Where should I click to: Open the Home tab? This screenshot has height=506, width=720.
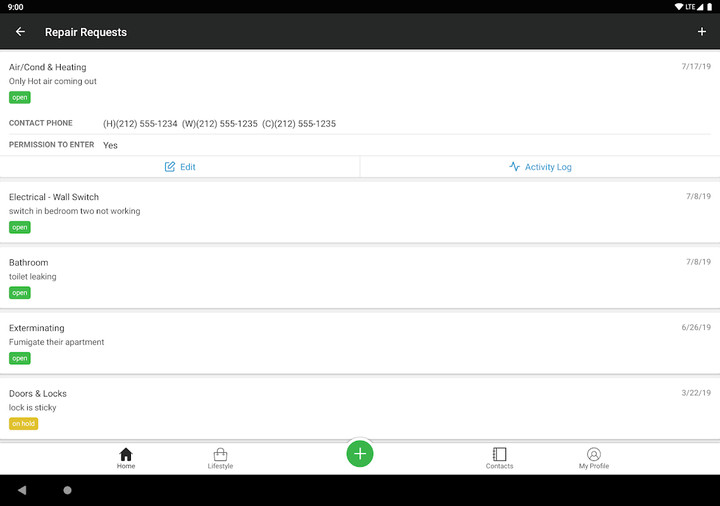(126, 458)
